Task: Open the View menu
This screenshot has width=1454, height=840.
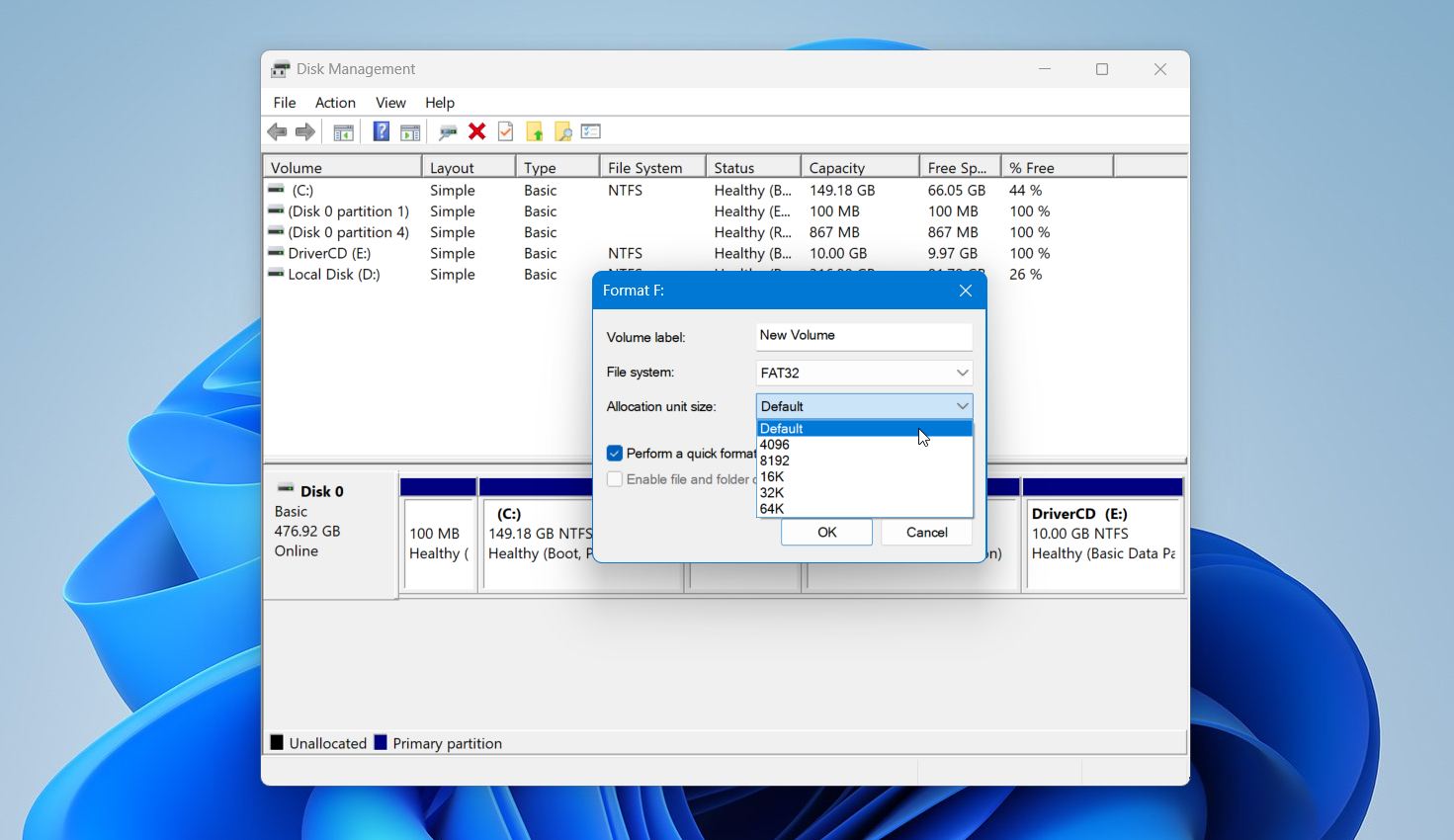Action: click(390, 103)
